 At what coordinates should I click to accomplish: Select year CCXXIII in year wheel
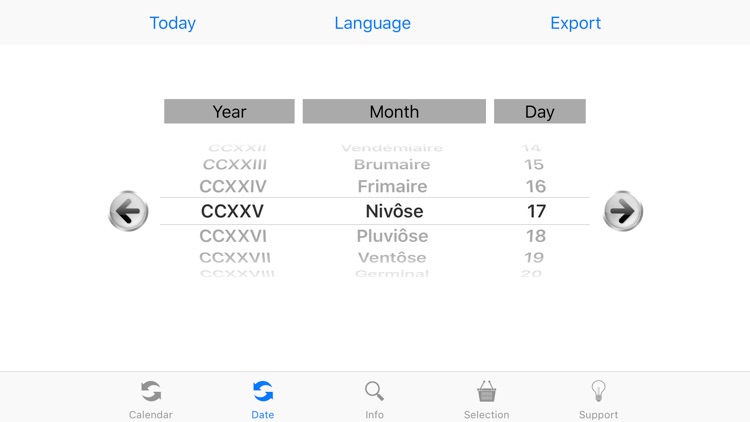pyautogui.click(x=235, y=164)
